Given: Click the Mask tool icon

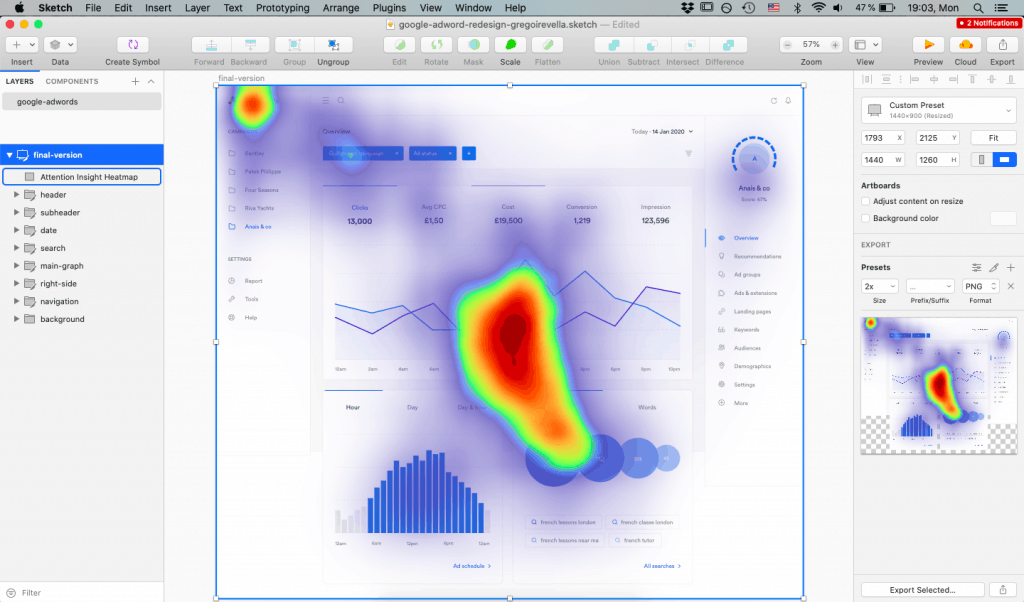Looking at the screenshot, I should (474, 44).
